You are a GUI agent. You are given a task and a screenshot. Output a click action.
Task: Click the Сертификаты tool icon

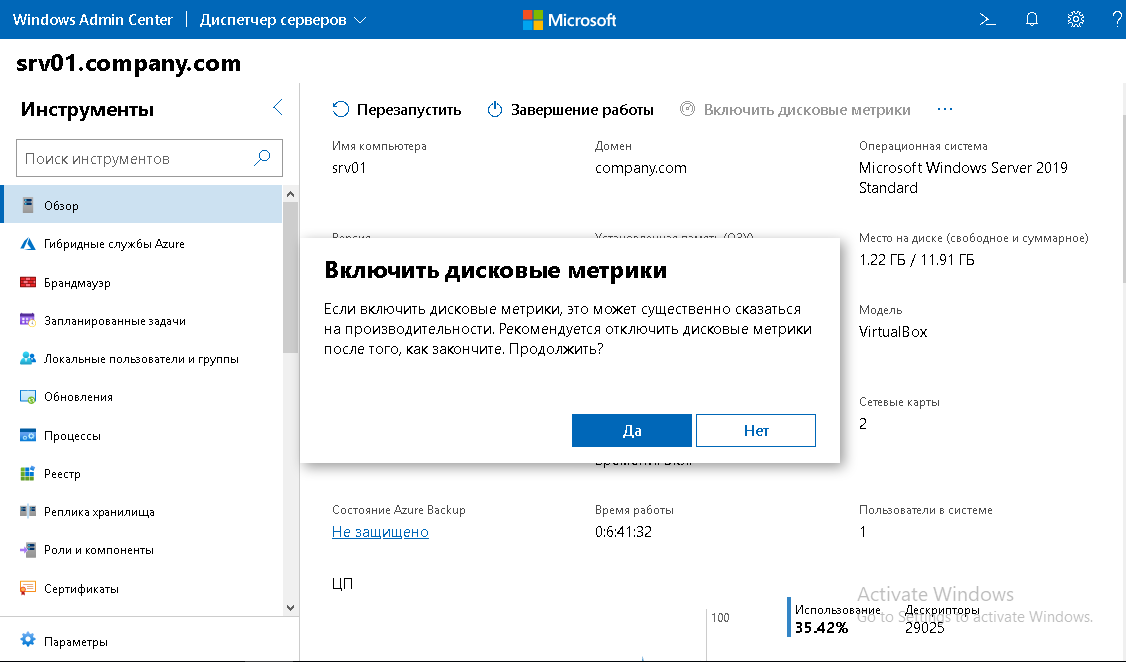[28, 588]
